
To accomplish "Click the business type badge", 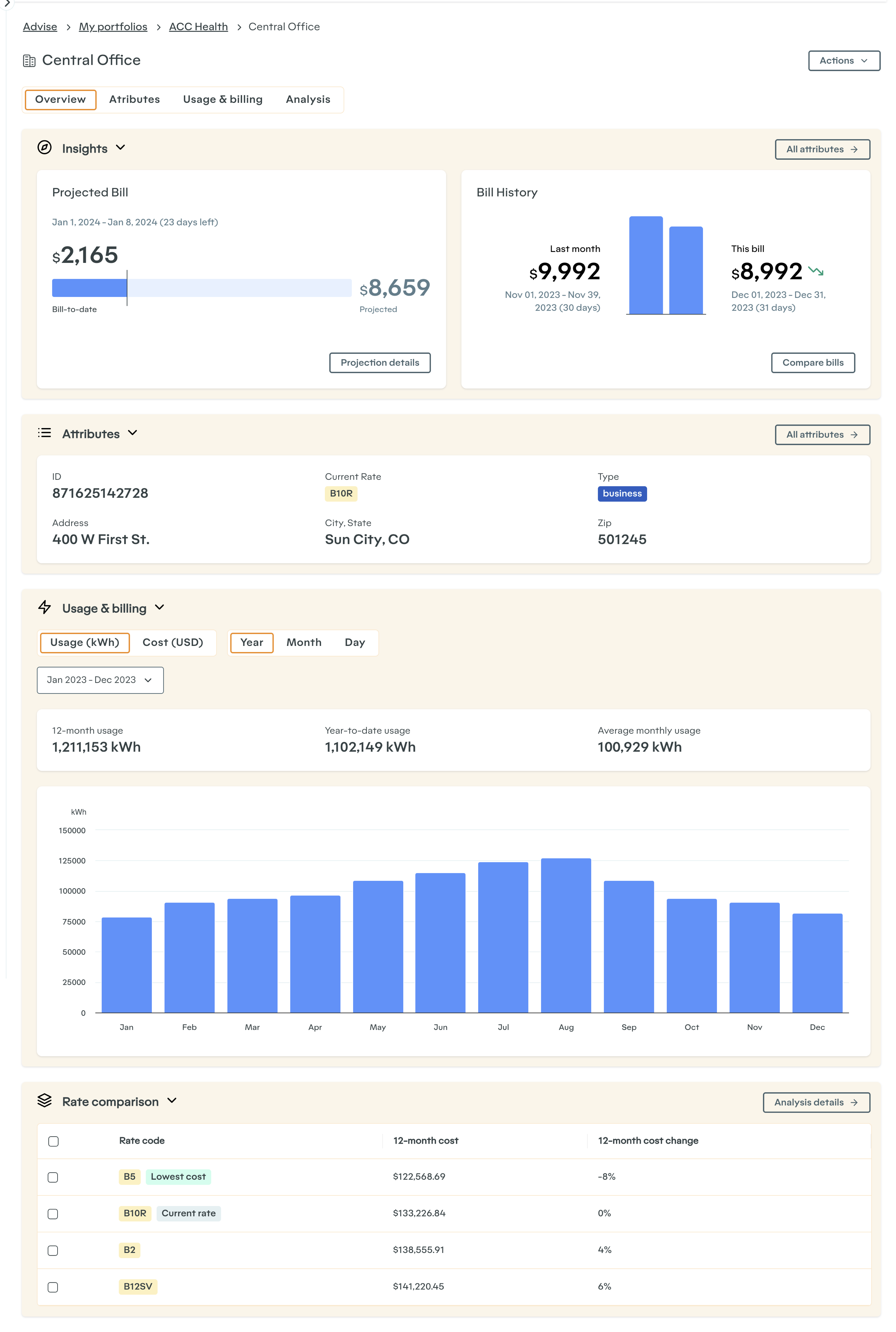I will pos(622,493).
